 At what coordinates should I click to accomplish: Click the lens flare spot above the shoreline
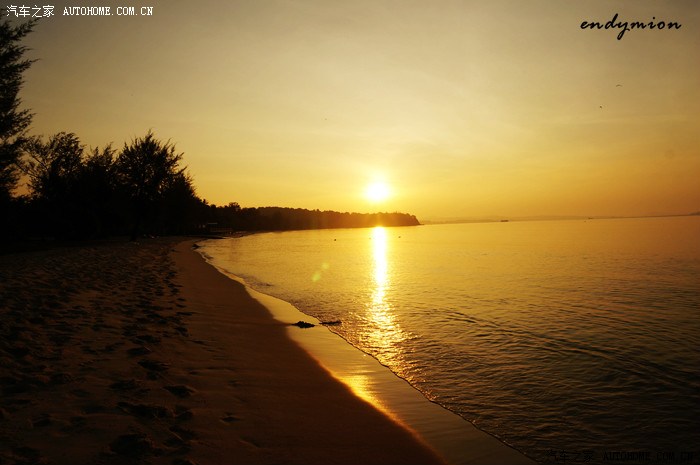pyautogui.click(x=319, y=272)
